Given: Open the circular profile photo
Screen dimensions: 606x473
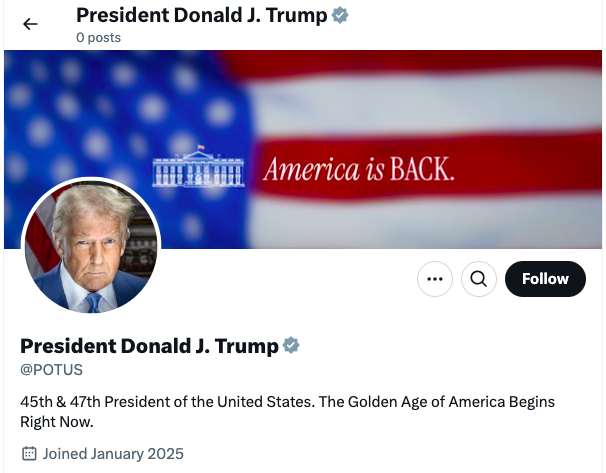Looking at the screenshot, I should click(91, 247).
